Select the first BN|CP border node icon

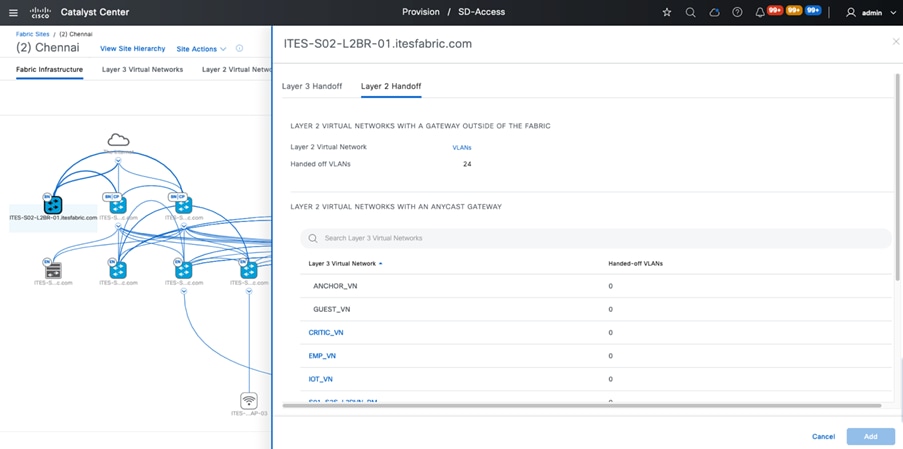(117, 205)
